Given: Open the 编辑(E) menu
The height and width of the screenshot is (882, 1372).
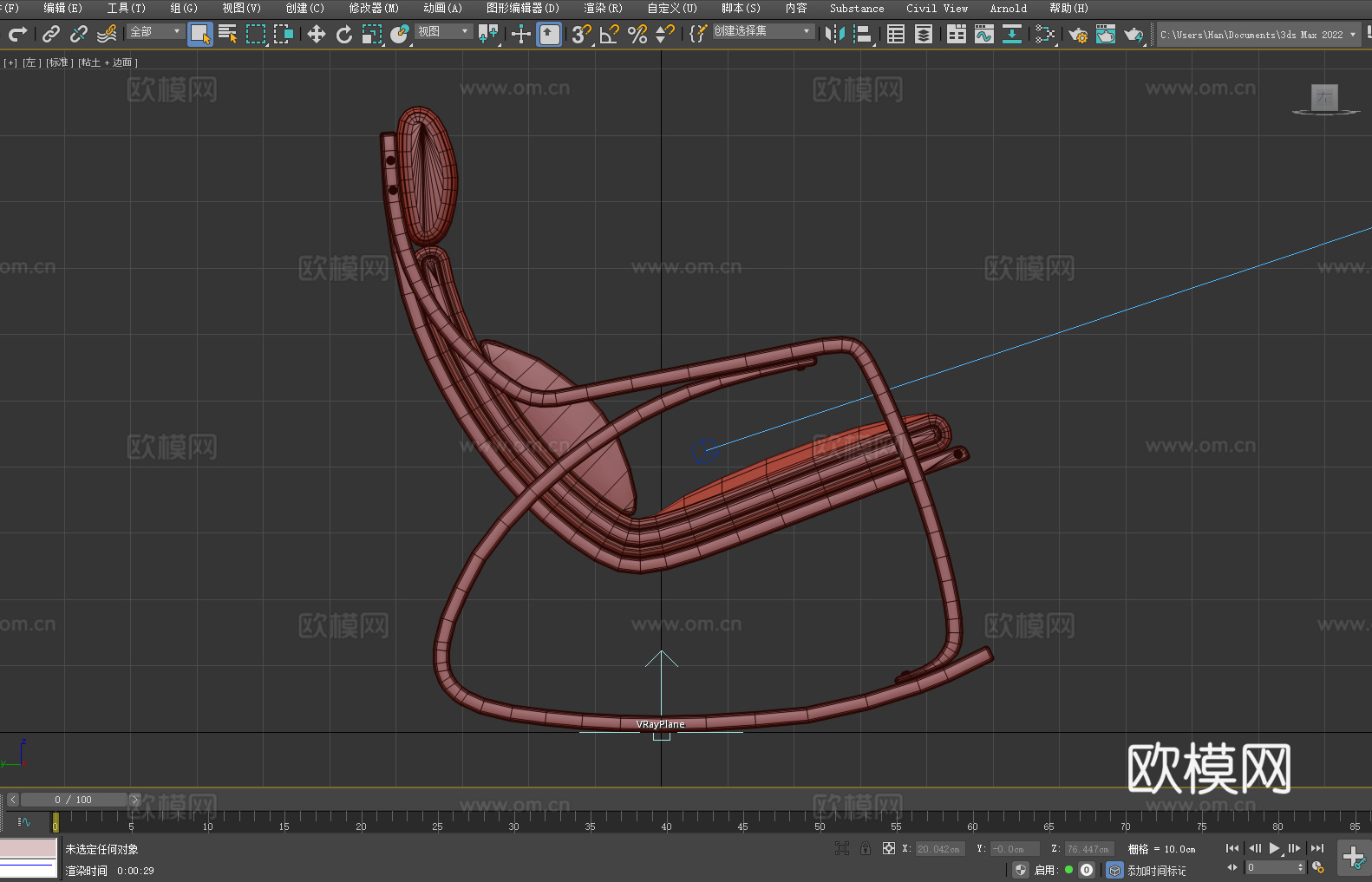Looking at the screenshot, I should [x=62, y=8].
